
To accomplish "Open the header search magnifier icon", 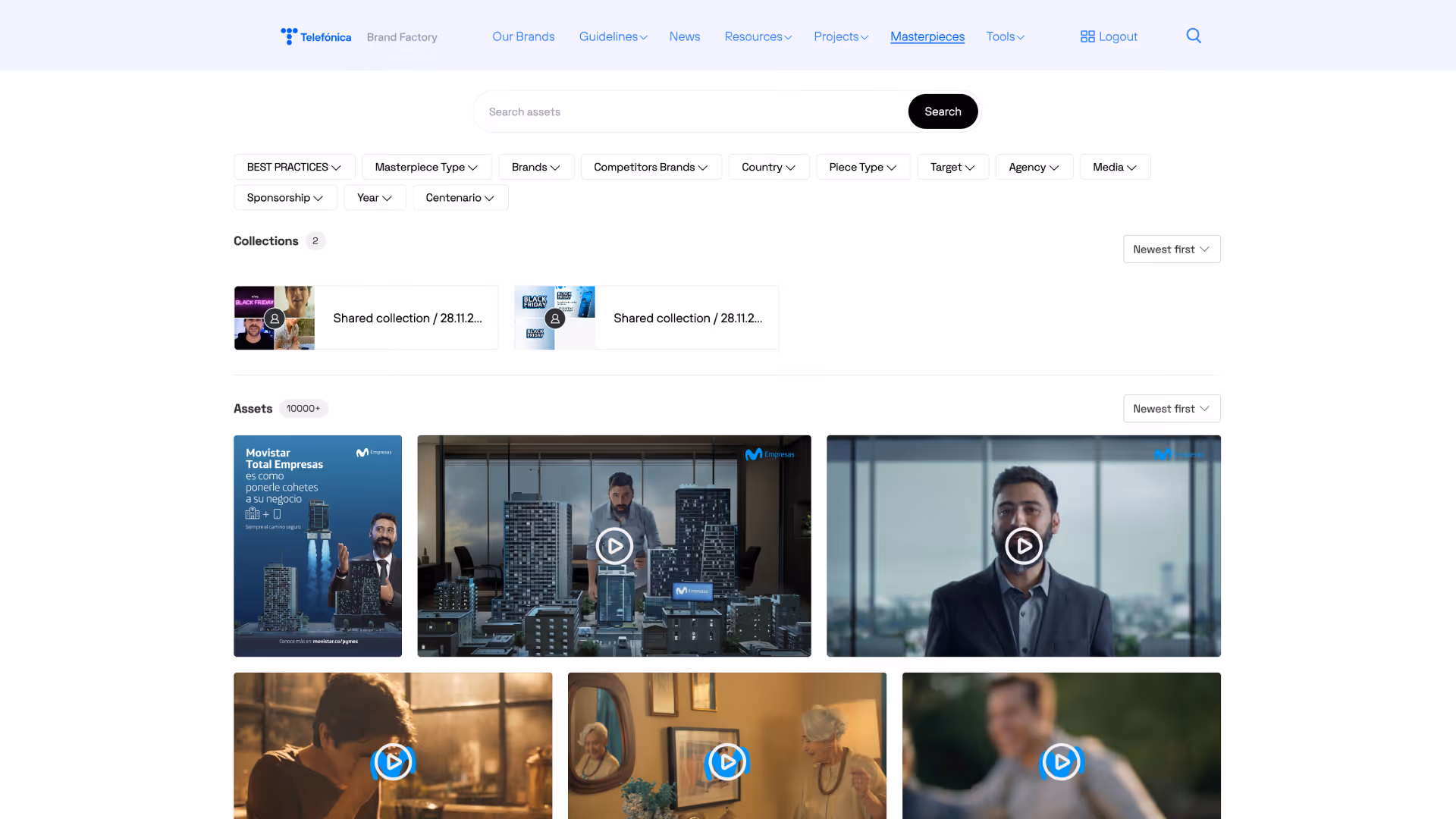I will (1194, 36).
